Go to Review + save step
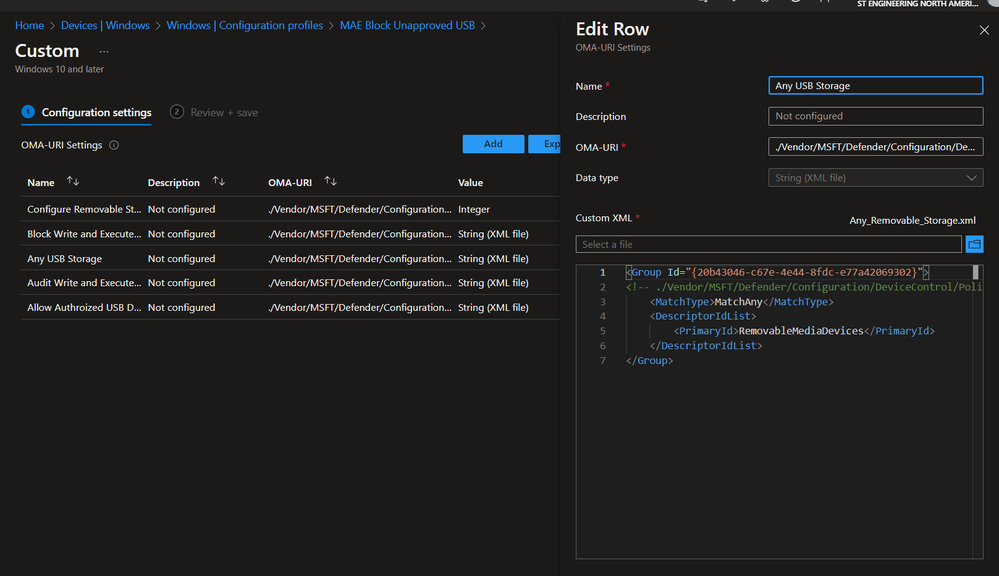Viewport: 999px width, 576px height. point(214,112)
